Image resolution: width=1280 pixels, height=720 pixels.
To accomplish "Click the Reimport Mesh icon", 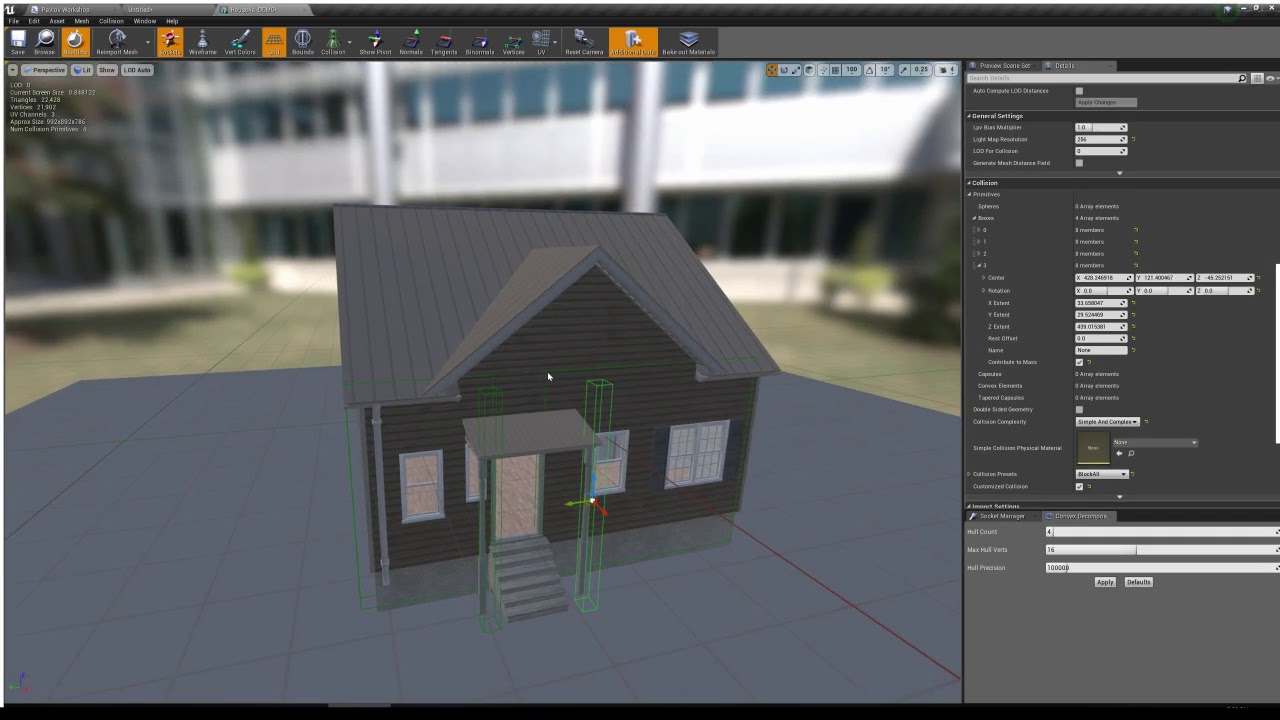I will (x=117, y=42).
